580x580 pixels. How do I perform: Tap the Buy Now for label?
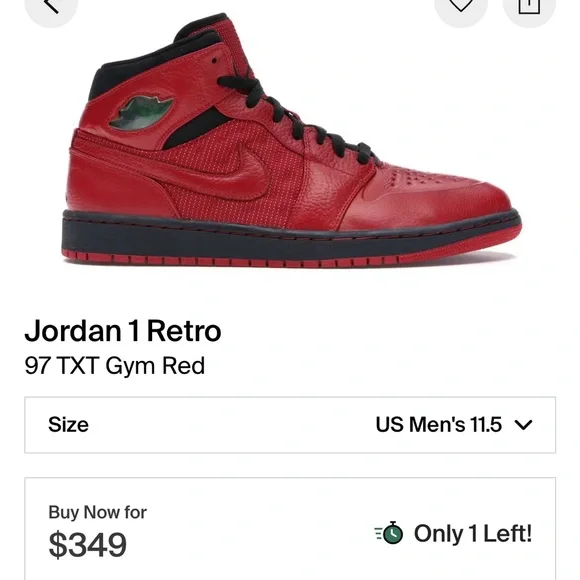click(x=98, y=512)
